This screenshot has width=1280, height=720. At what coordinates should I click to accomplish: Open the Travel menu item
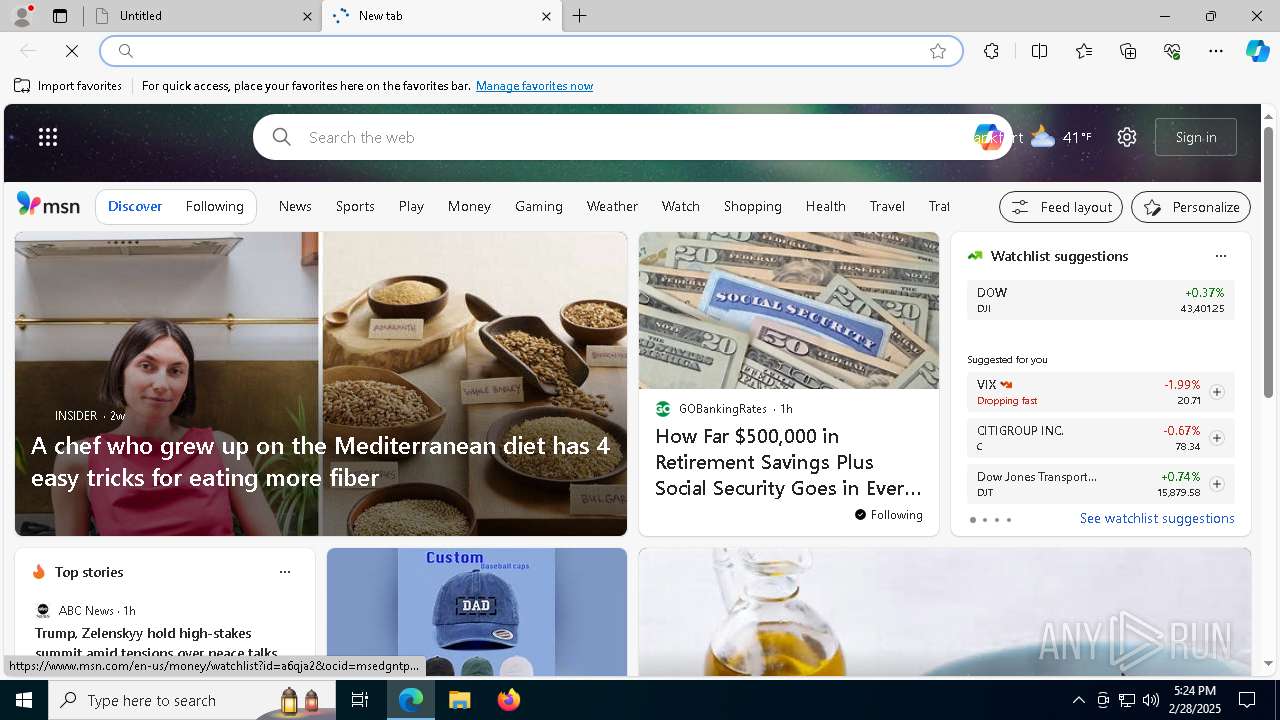pyautogui.click(x=887, y=206)
